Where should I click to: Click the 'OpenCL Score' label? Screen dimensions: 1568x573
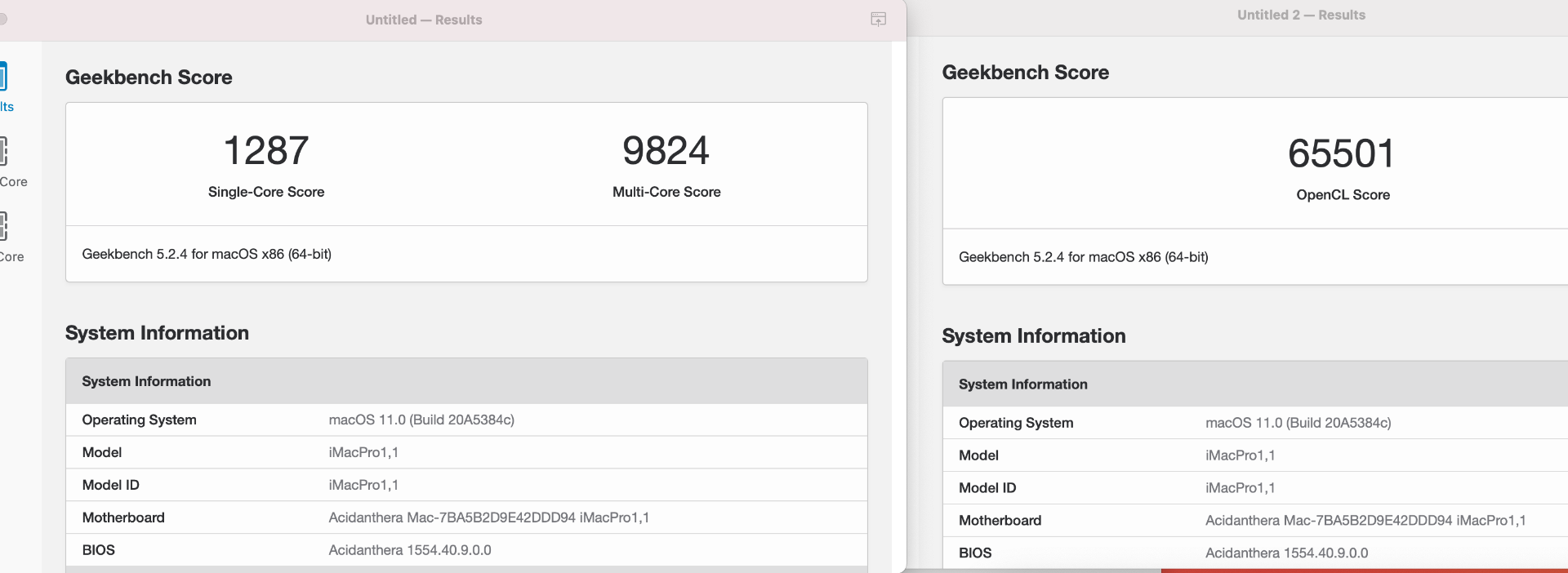pos(1343,195)
